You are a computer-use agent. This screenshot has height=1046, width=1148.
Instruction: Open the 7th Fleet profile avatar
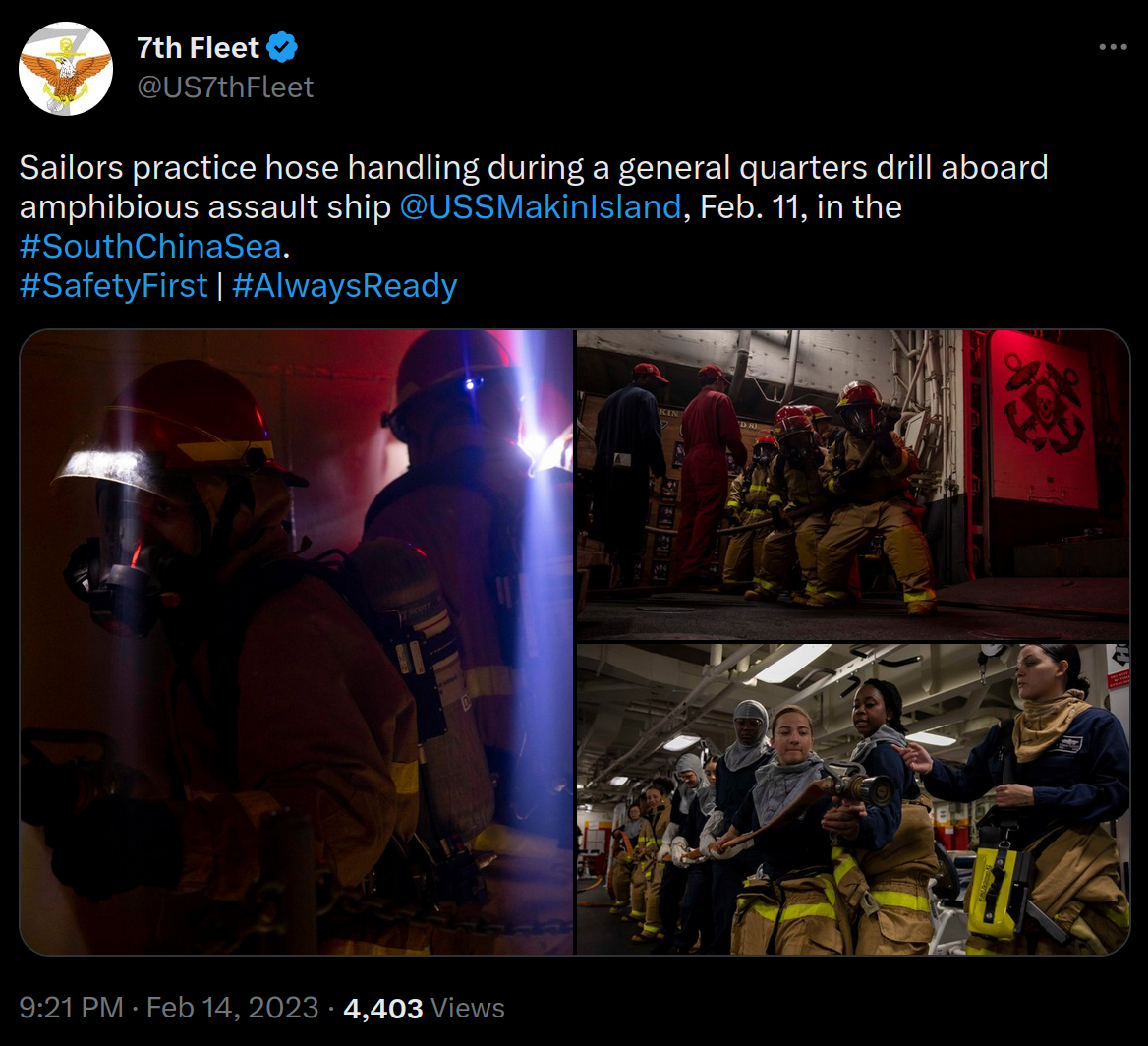66,69
